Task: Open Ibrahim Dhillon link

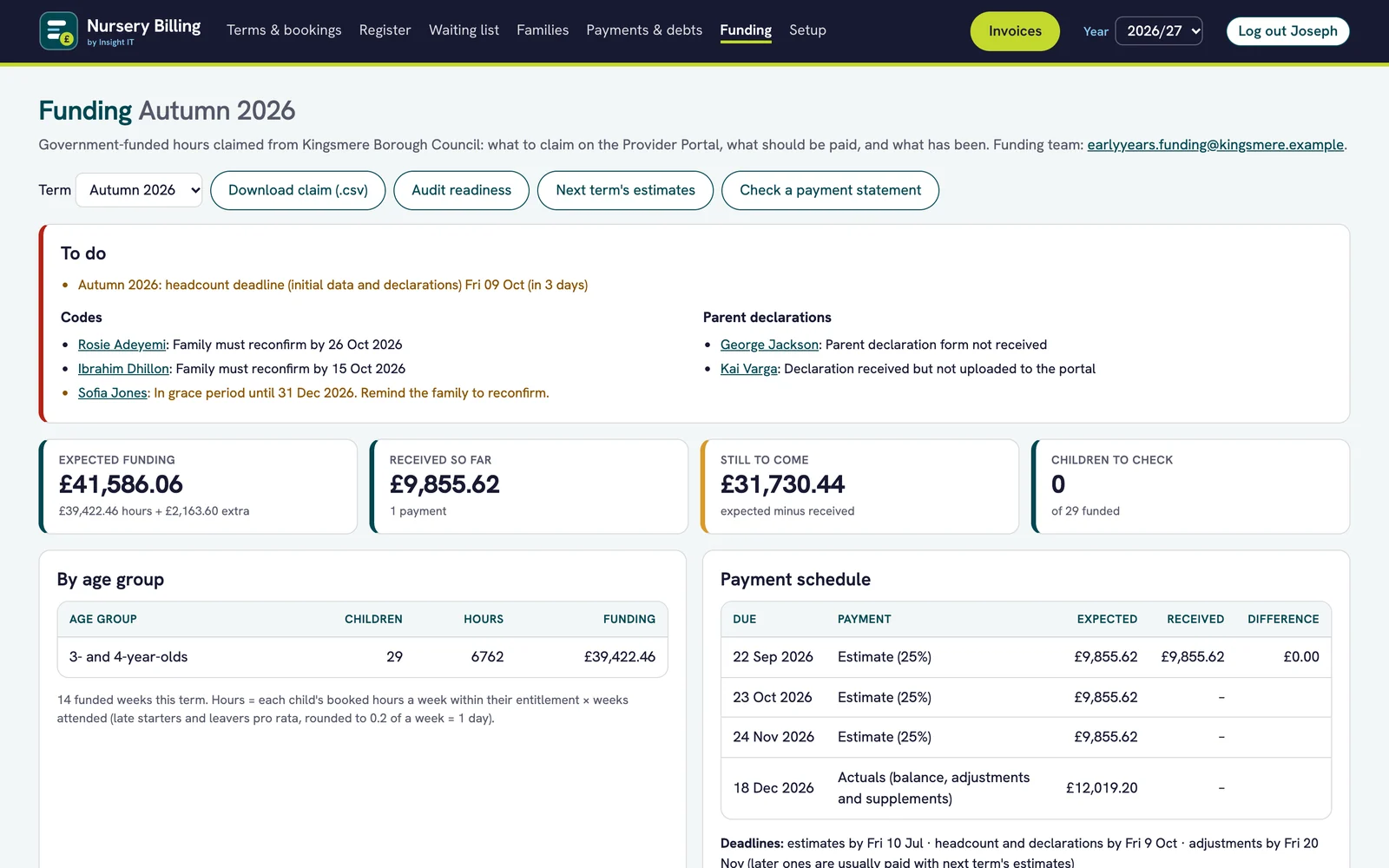Action: (x=123, y=369)
